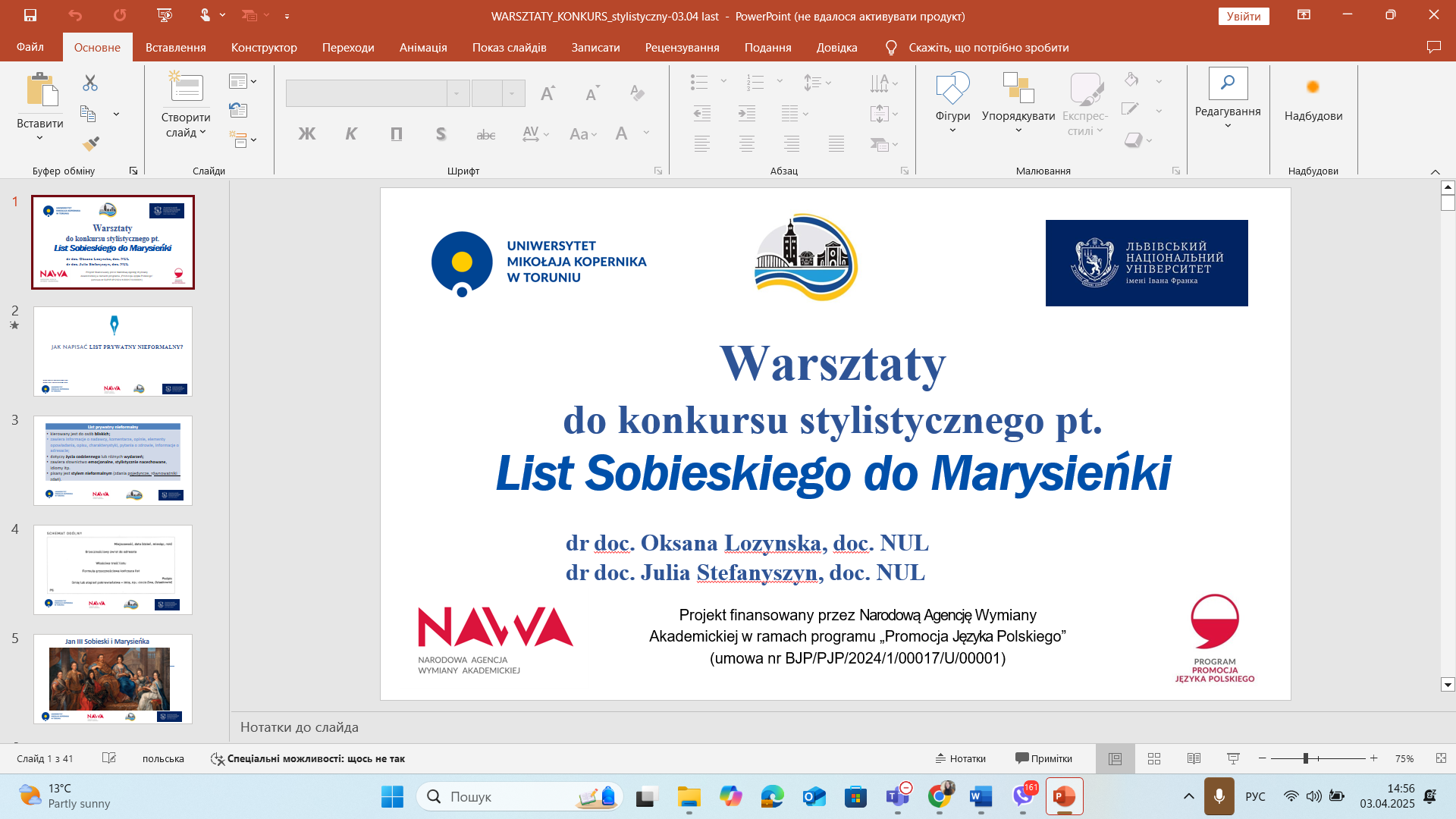Toggle strikethrough abc formatting
Viewport: 1456px width, 819px height.
click(485, 135)
